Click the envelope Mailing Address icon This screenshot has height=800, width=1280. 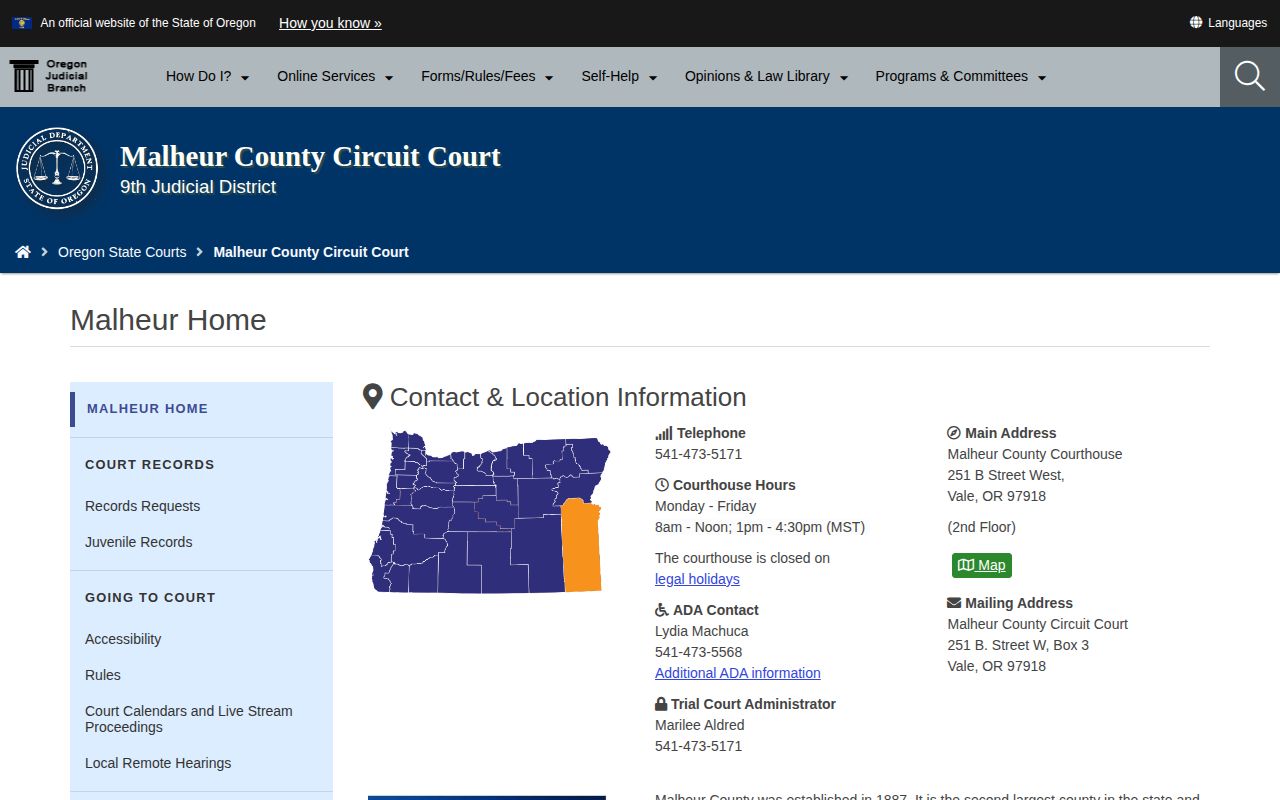pos(954,603)
